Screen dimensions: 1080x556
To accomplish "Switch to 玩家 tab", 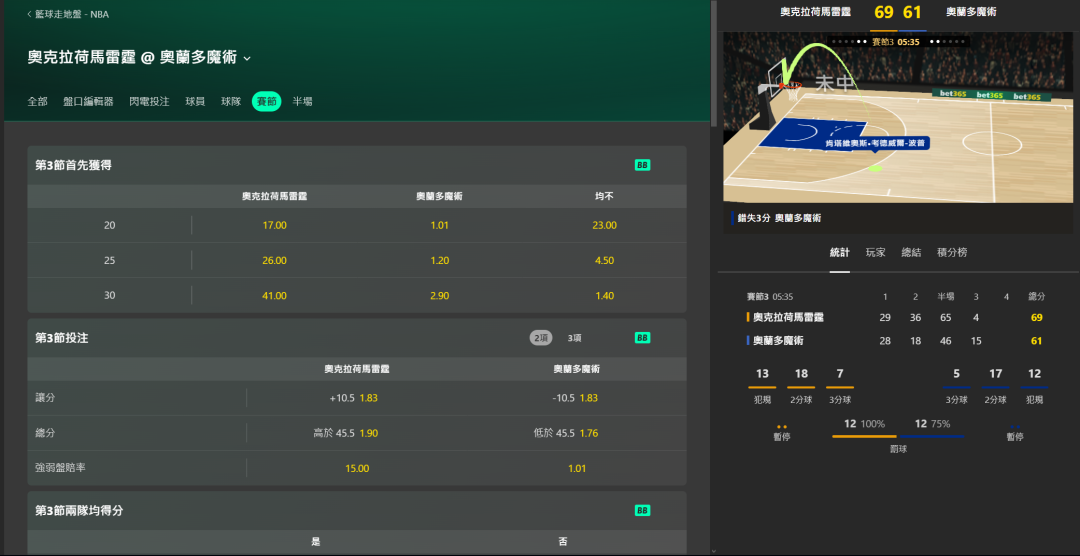I will click(875, 253).
